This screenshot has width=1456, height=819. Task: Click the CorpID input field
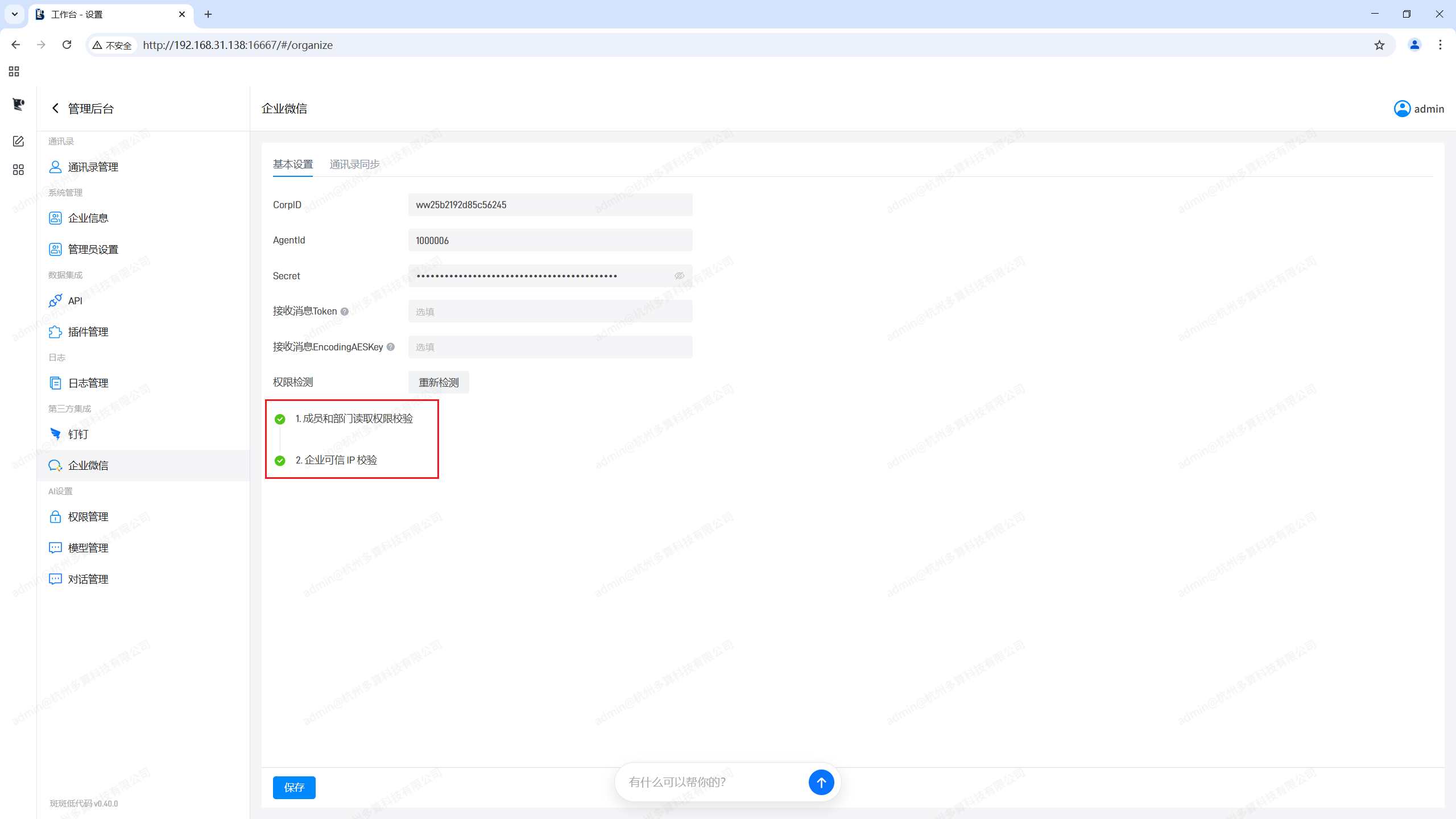pyautogui.click(x=551, y=205)
